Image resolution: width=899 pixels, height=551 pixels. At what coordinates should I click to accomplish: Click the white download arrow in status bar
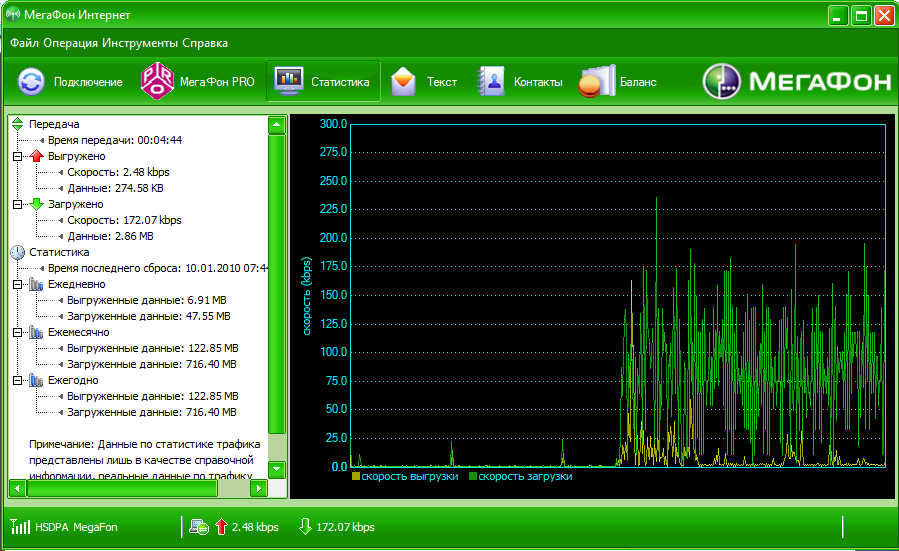tap(306, 526)
